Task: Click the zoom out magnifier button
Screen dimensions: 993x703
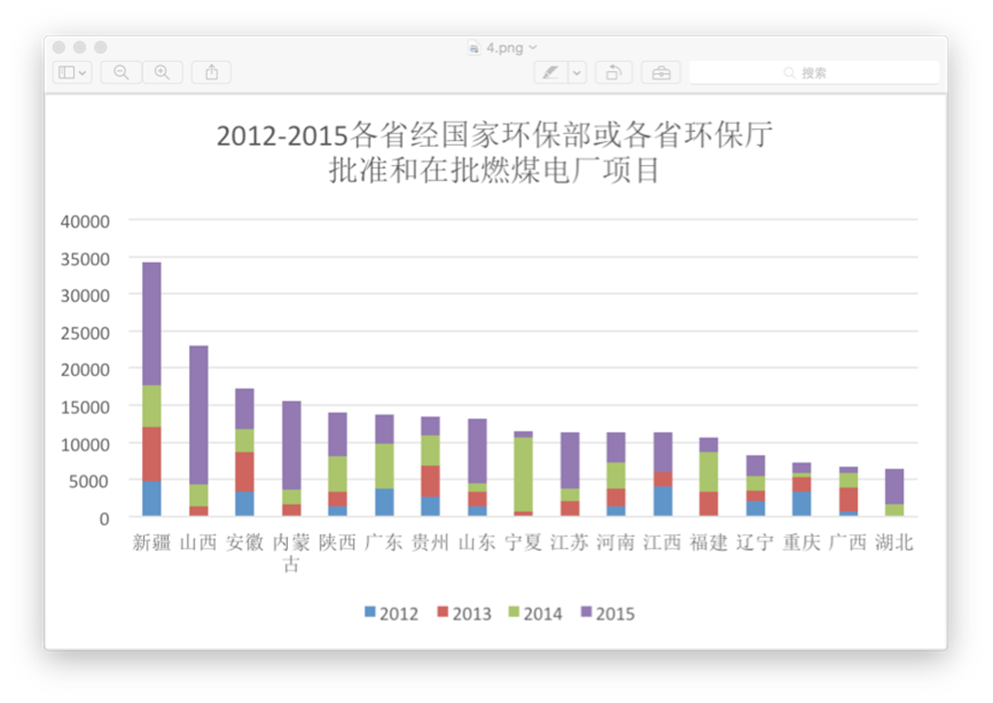Action: (x=121, y=73)
